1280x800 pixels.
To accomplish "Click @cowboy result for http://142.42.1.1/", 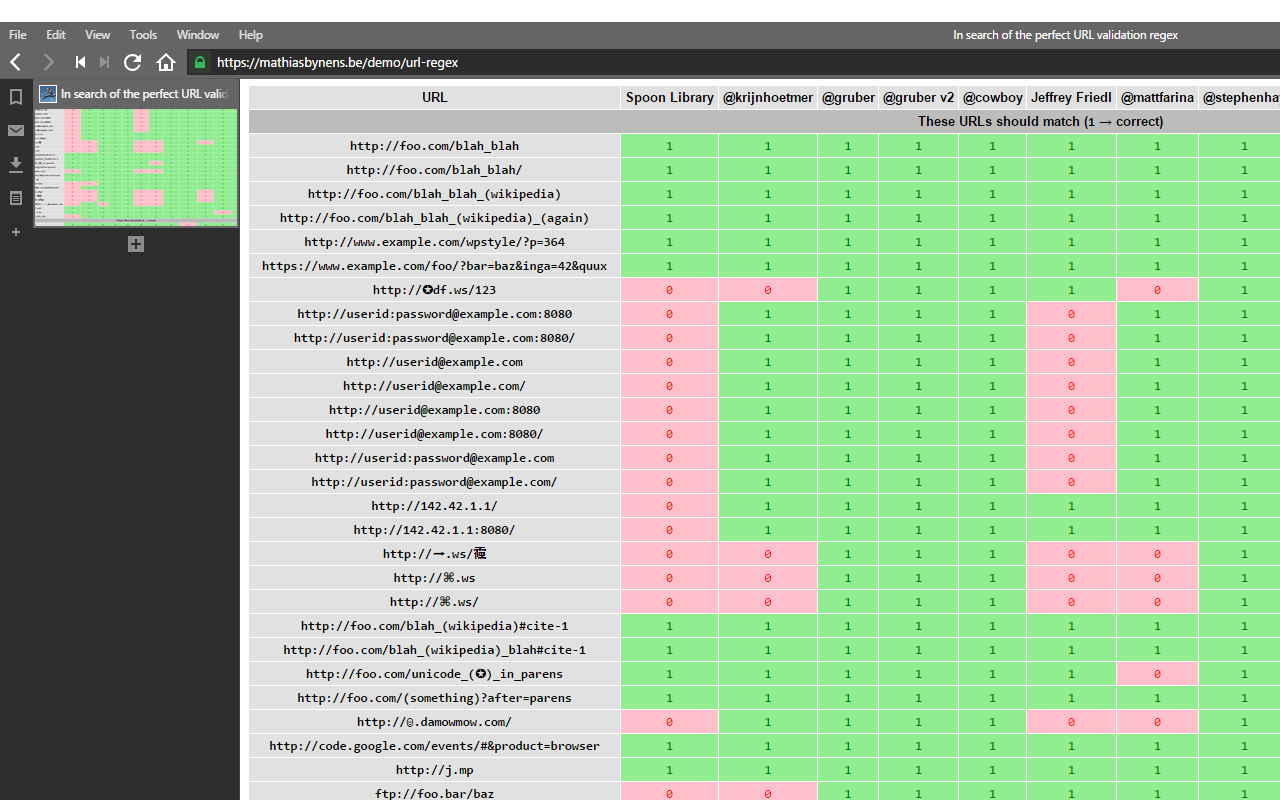I will coord(993,506).
